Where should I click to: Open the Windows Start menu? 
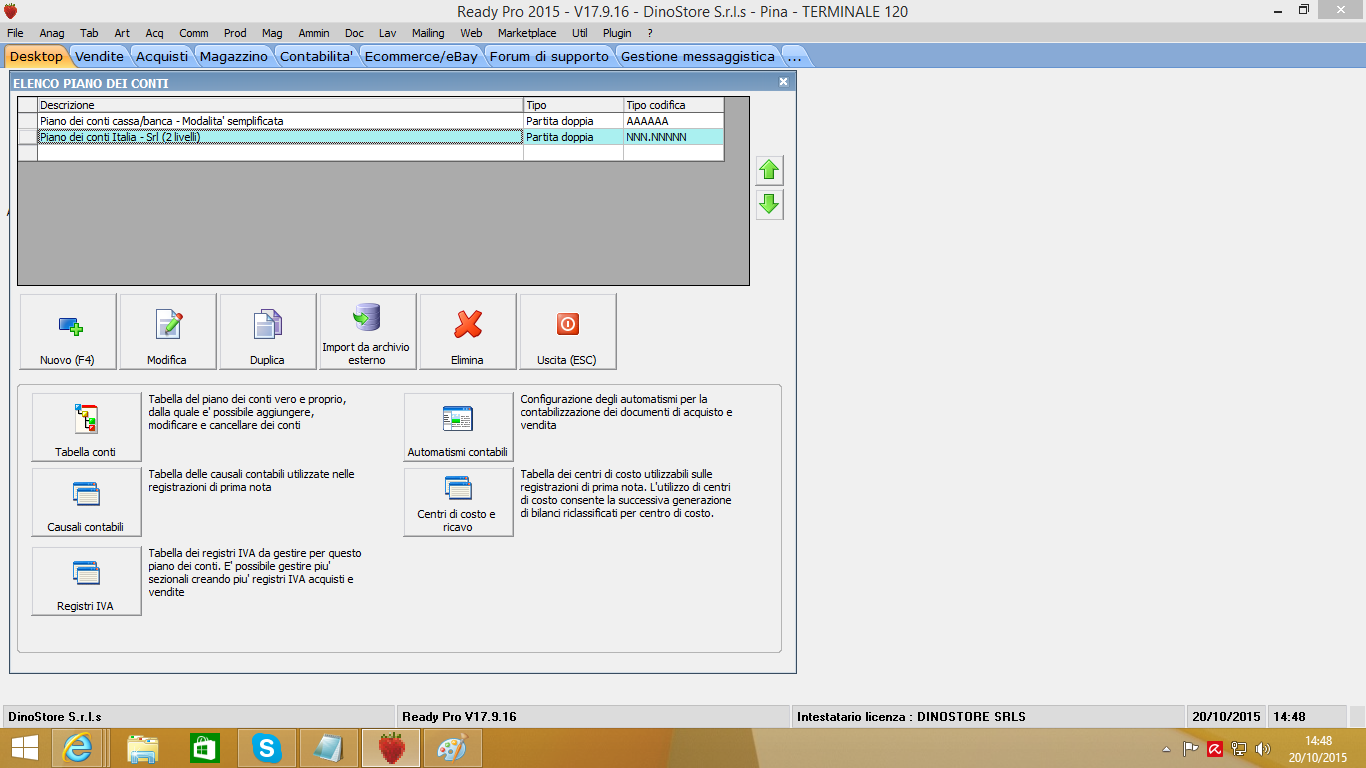click(24, 748)
